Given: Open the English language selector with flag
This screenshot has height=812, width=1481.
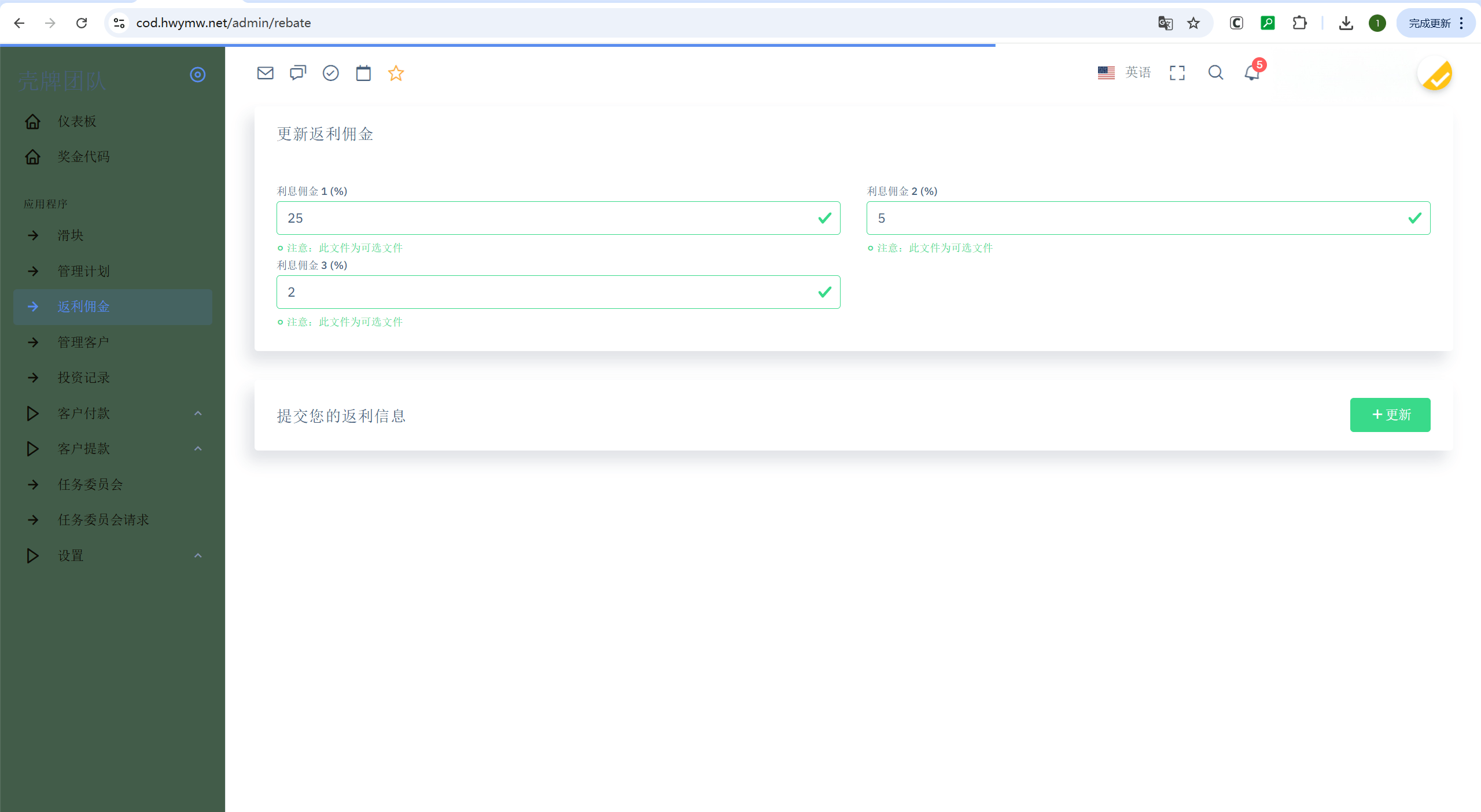Looking at the screenshot, I should click(1124, 72).
